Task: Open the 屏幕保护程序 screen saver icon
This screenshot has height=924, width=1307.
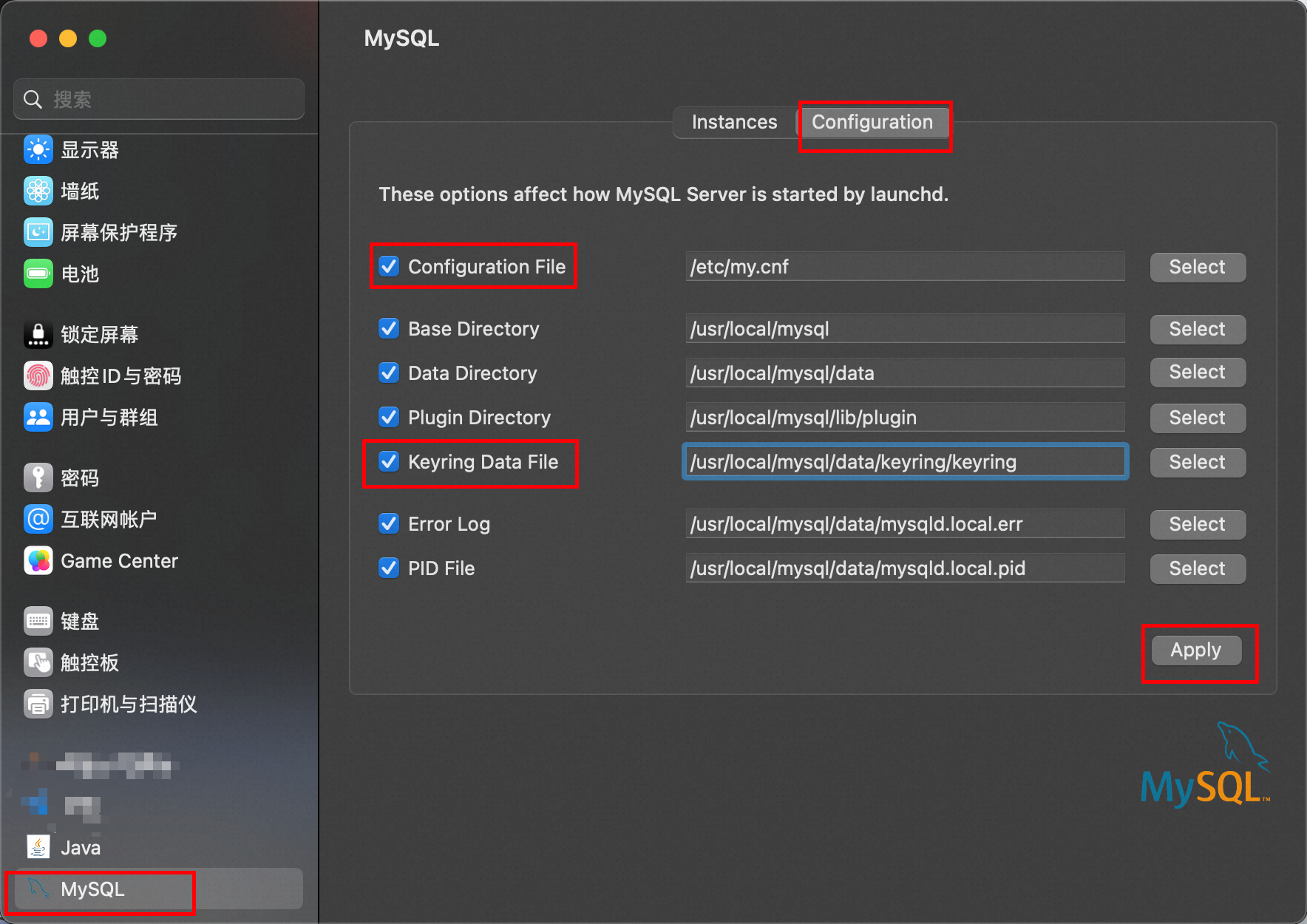Action: tap(38, 233)
